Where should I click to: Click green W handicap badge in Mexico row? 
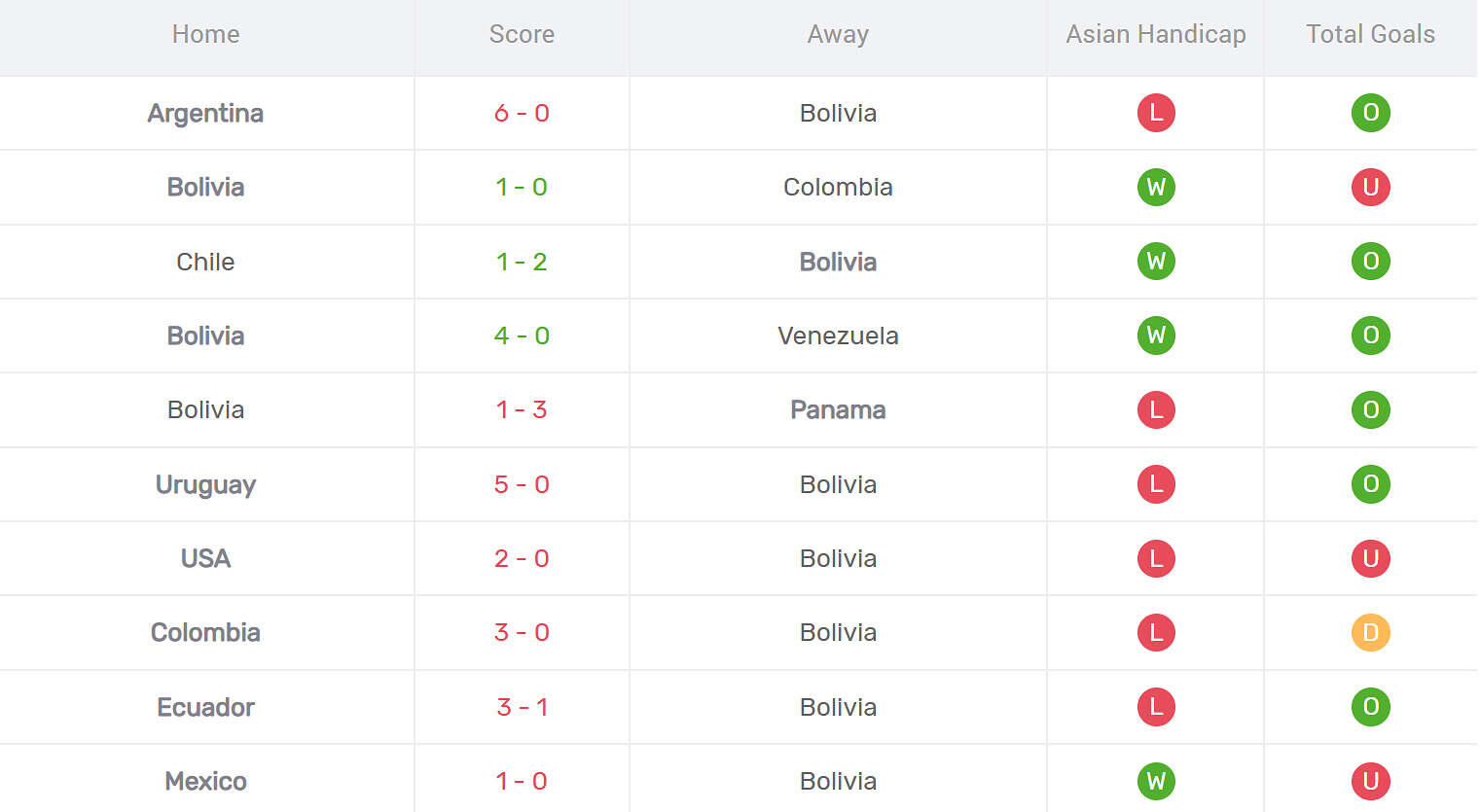(x=1156, y=781)
